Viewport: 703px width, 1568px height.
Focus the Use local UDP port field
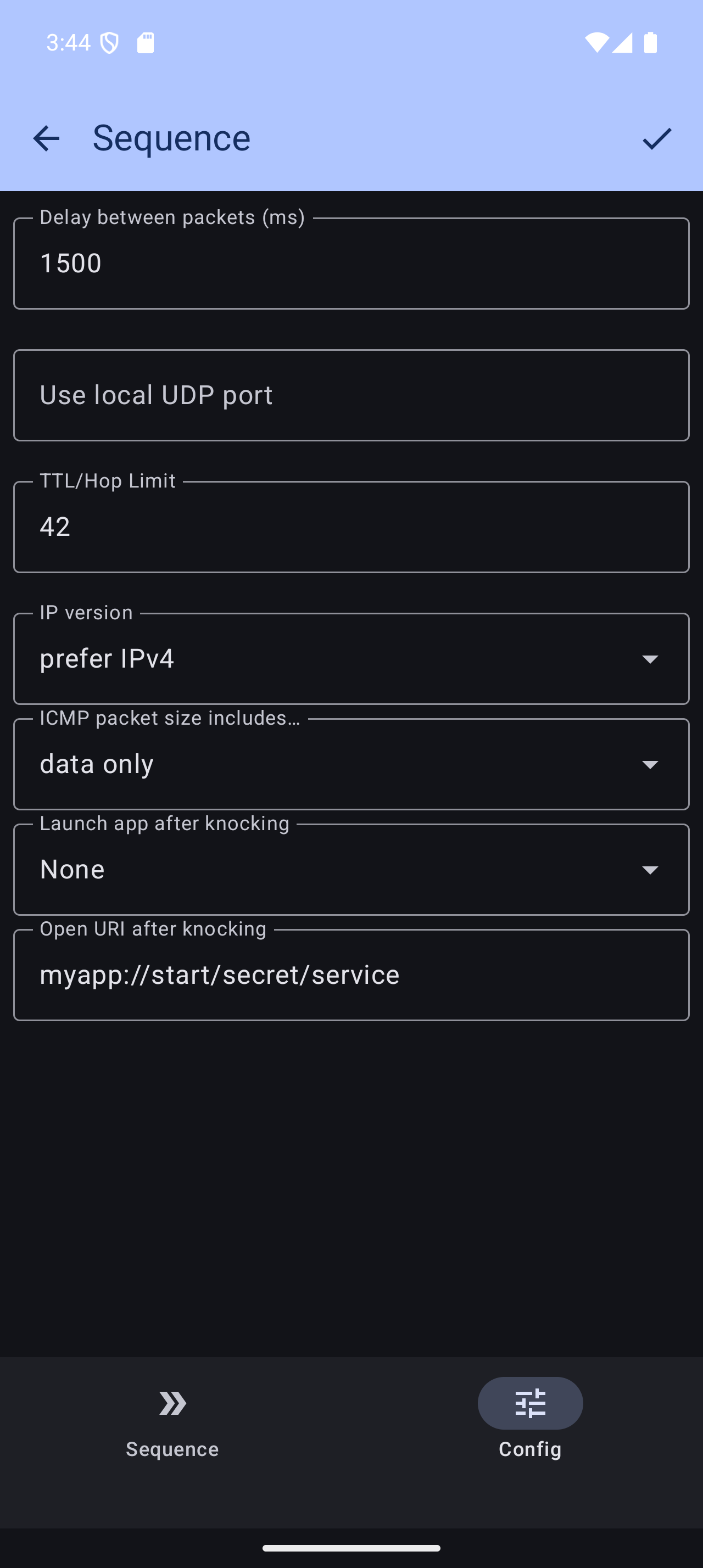coord(351,395)
